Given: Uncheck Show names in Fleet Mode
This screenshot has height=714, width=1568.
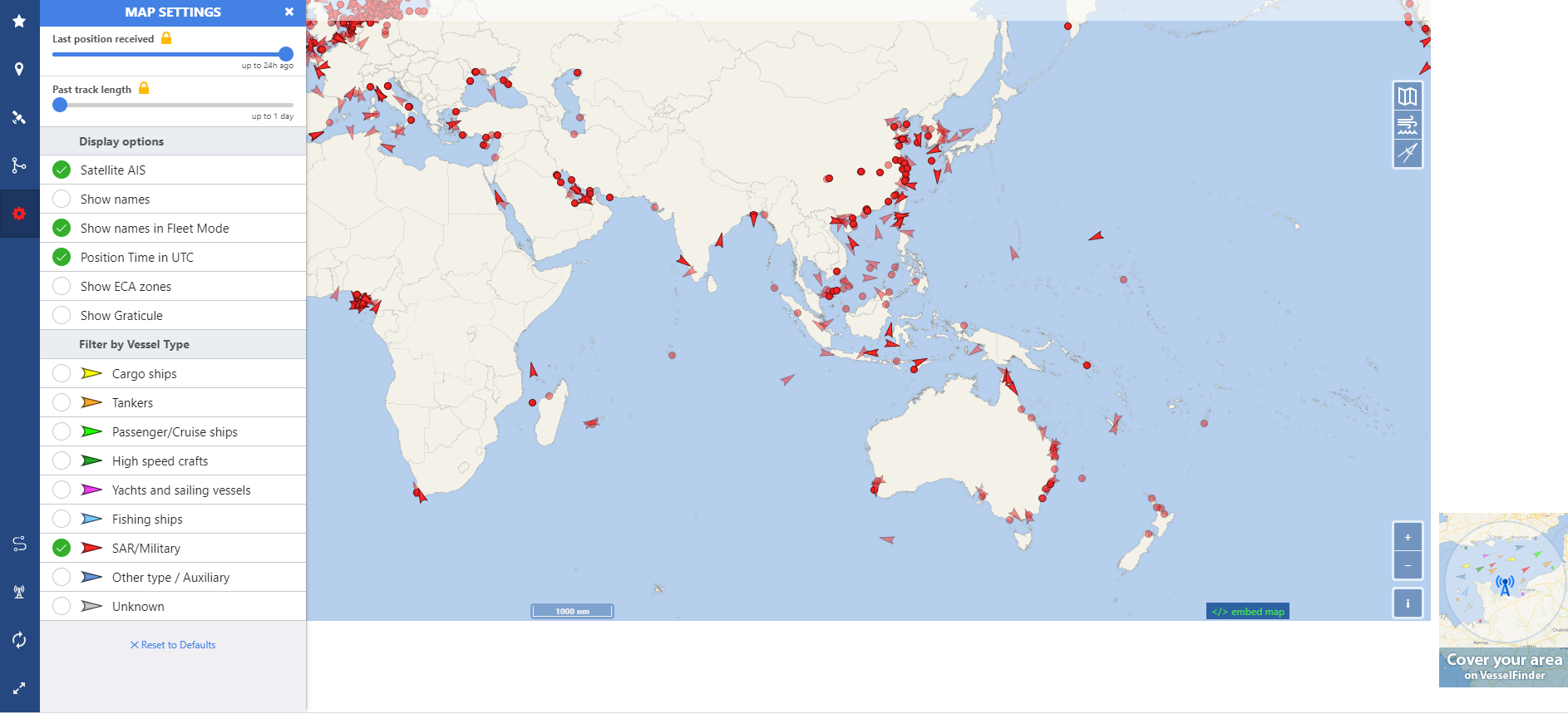Looking at the screenshot, I should tap(62, 228).
